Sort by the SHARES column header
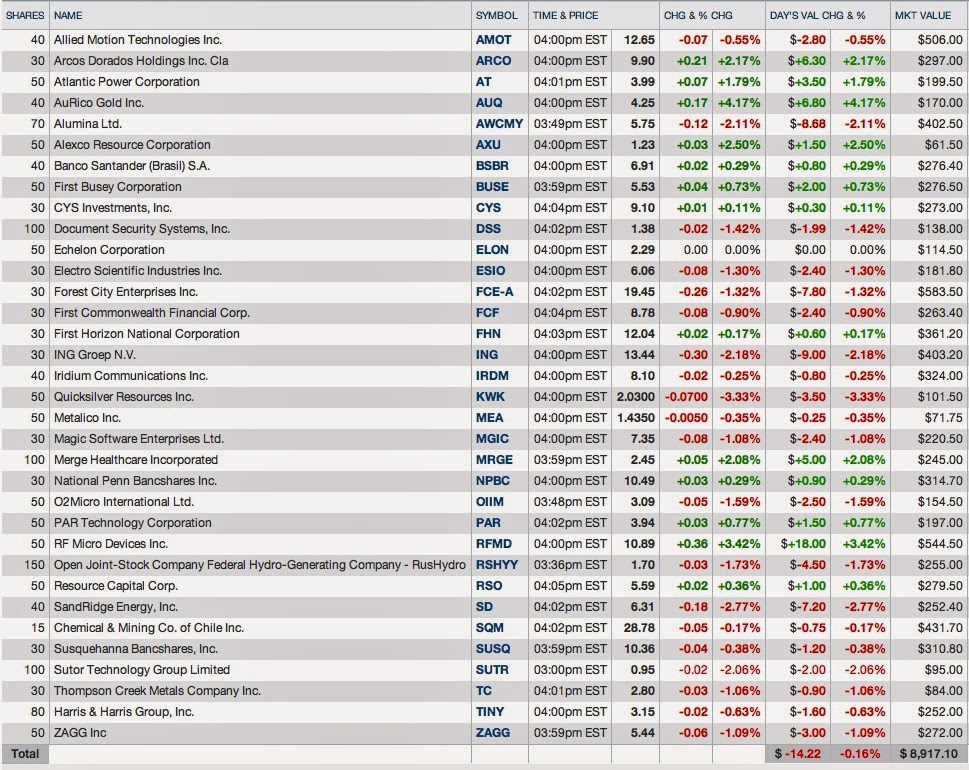Image resolution: width=969 pixels, height=770 pixels. coord(25,15)
